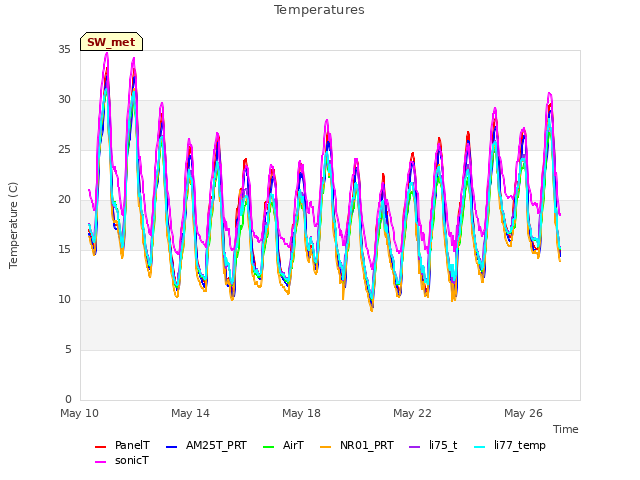The image size is (640, 480).
Task: Click the li75_t legend entry
Action: (433, 445)
